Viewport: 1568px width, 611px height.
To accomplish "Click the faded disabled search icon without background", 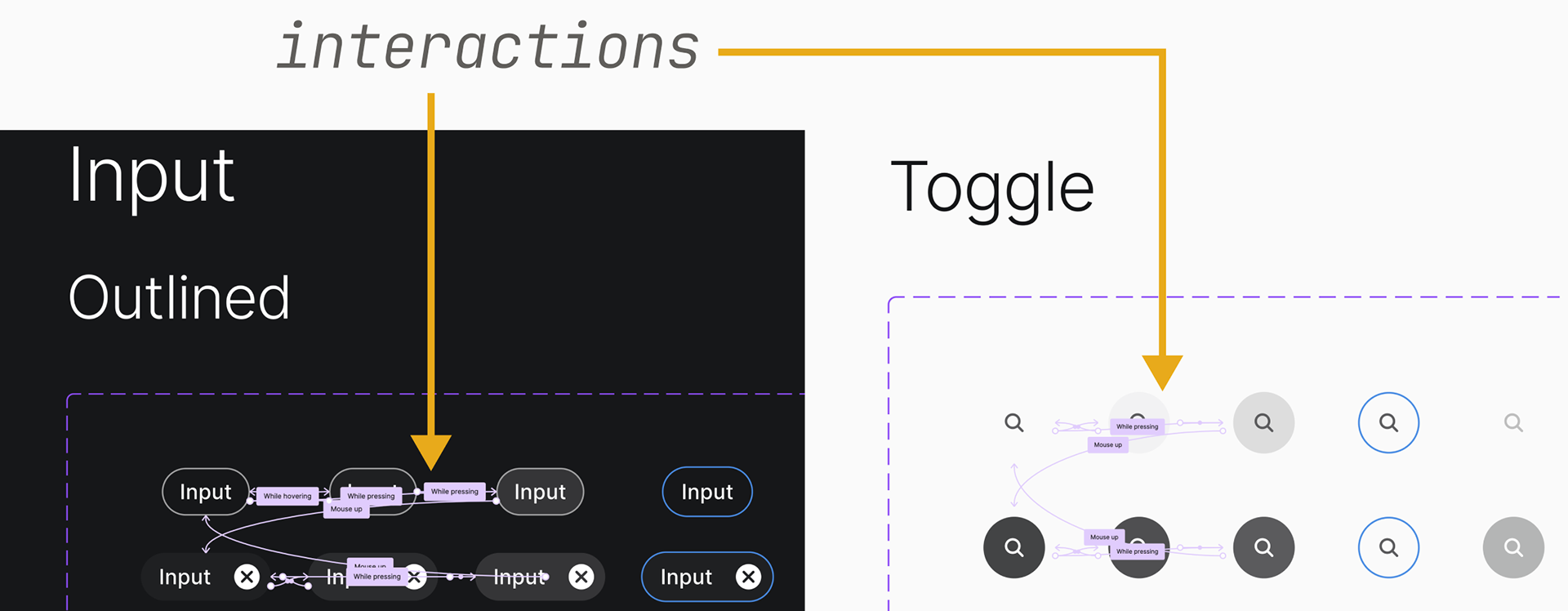I will point(1513,422).
